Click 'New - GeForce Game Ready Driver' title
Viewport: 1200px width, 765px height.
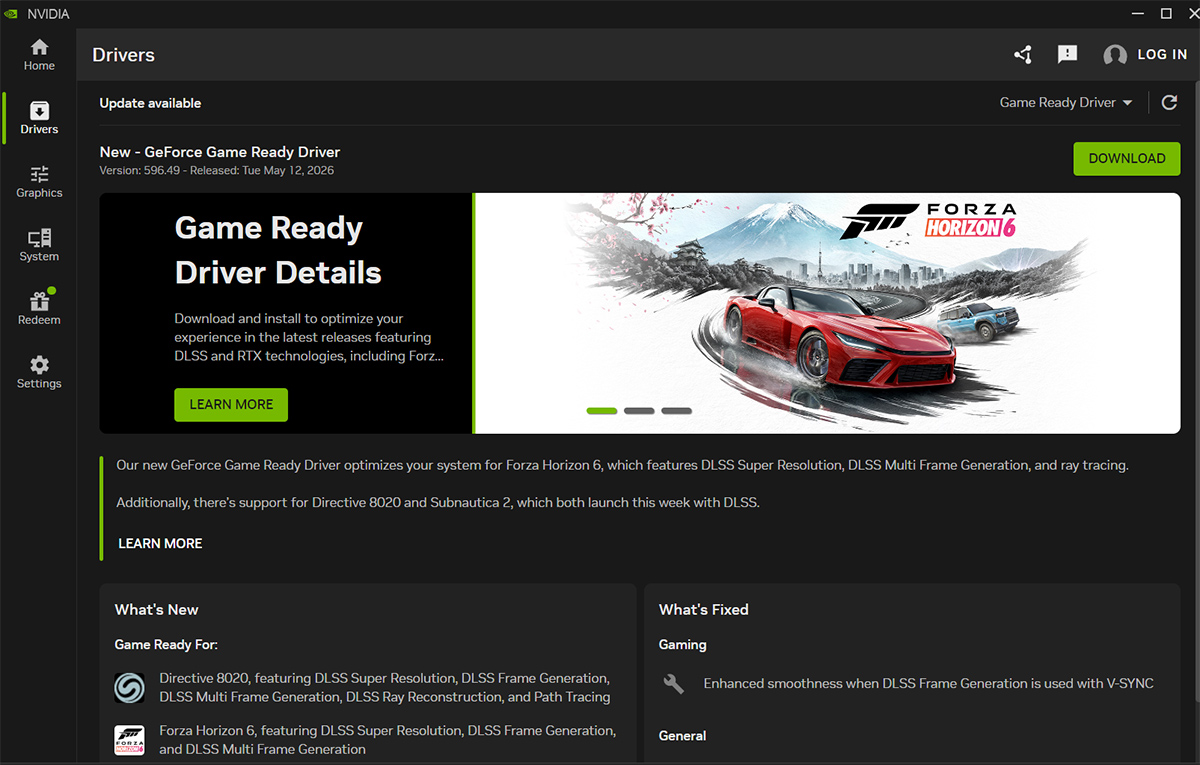[x=220, y=152]
